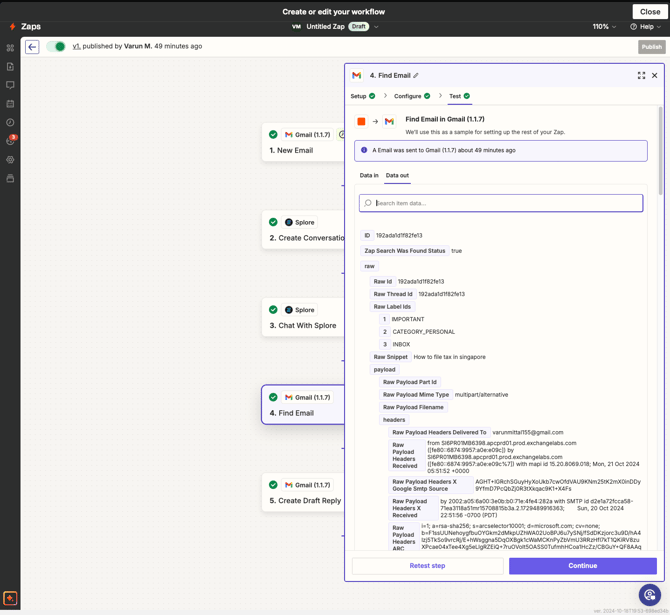Select step 5. Create Draft Reply card

point(303,492)
